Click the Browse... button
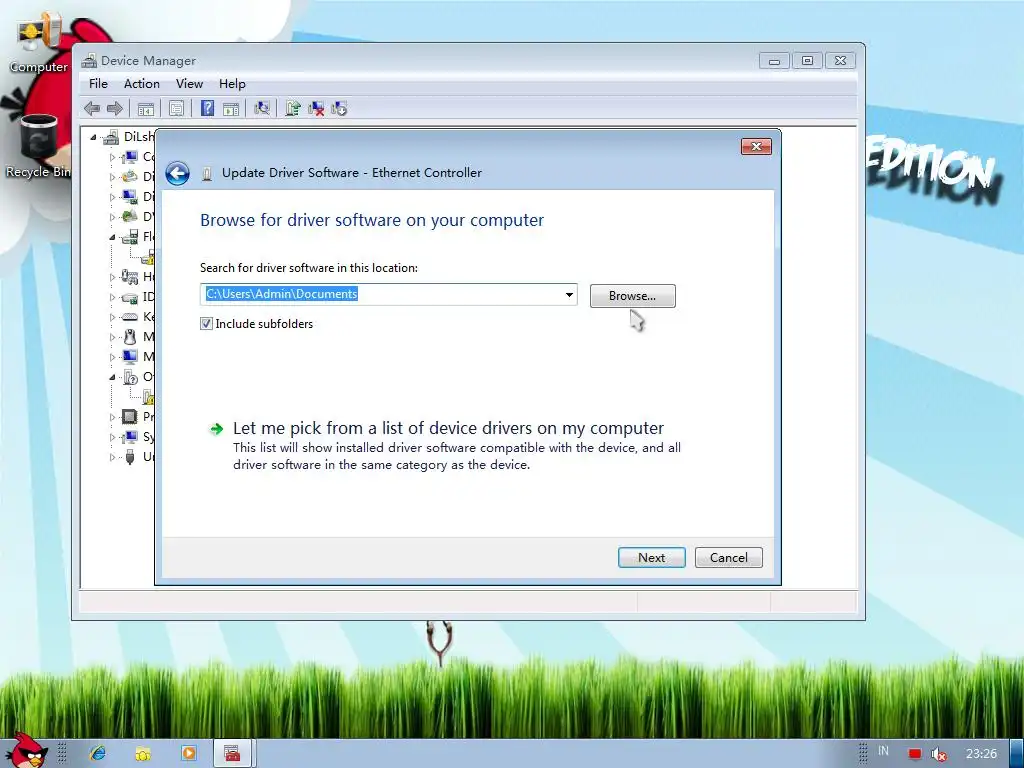This screenshot has width=1024, height=768. (x=632, y=296)
